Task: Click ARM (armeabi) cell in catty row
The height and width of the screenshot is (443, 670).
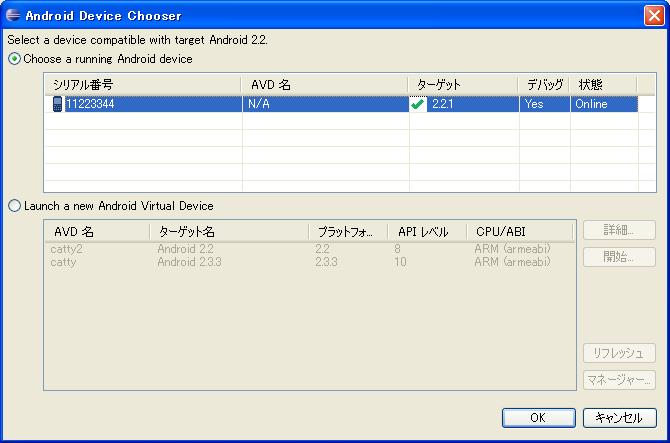Action: pos(512,262)
